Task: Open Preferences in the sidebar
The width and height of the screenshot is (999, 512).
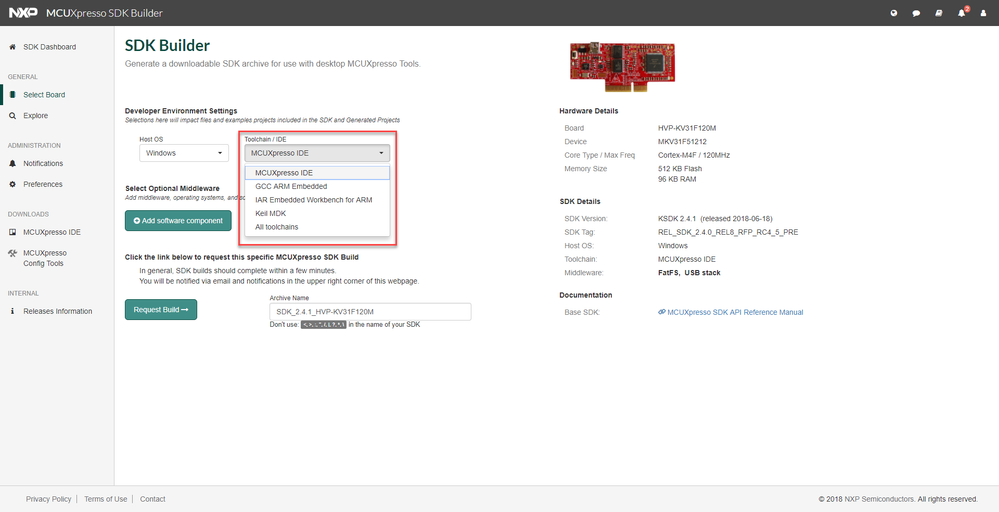Action: coord(43,185)
